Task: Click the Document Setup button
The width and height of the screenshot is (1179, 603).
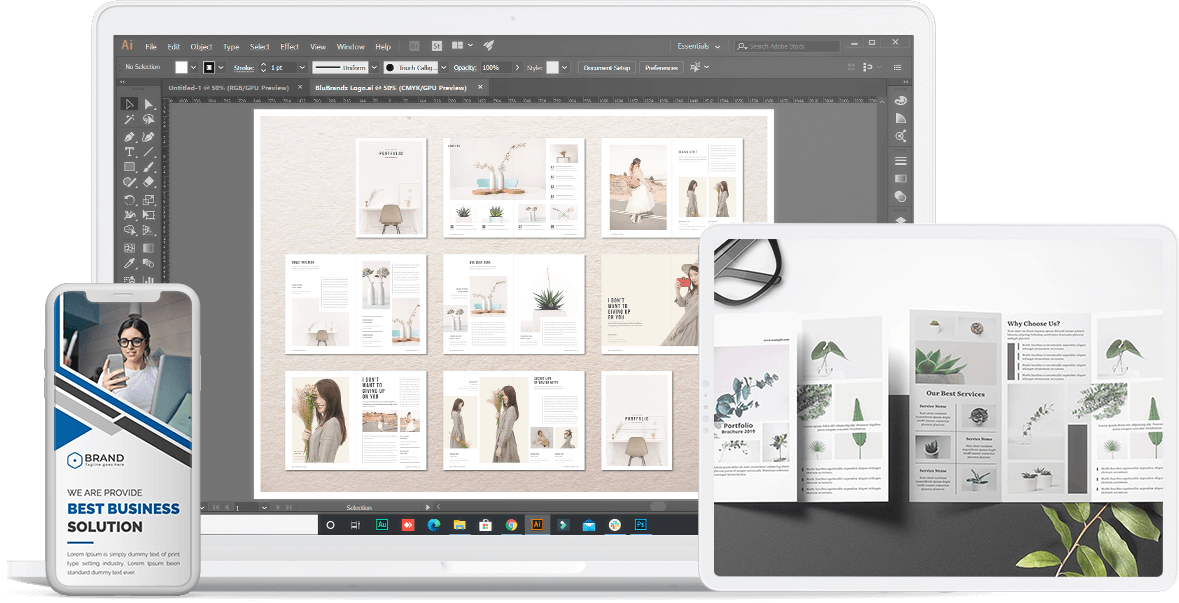Action: tap(606, 67)
